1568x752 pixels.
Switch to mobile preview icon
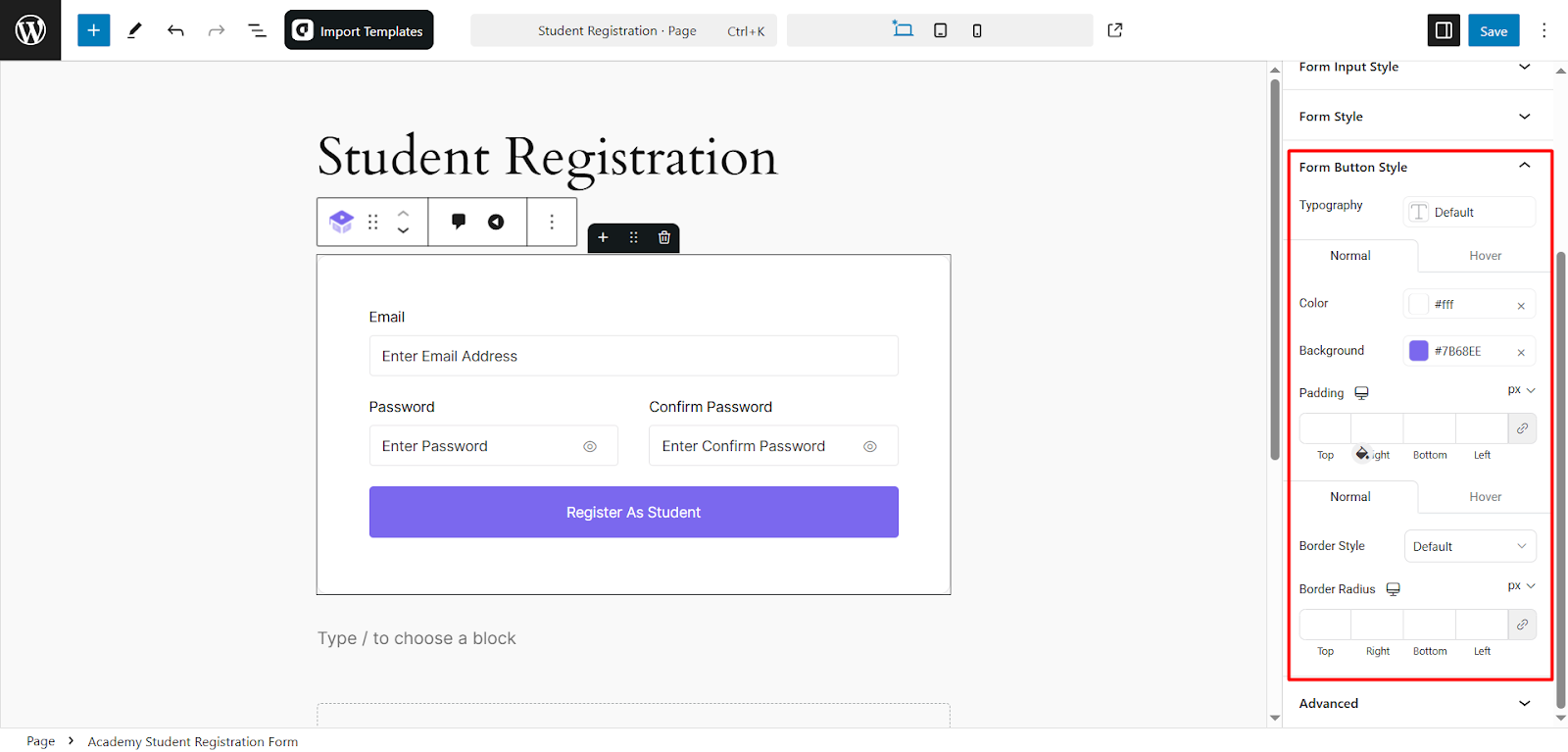[x=977, y=30]
